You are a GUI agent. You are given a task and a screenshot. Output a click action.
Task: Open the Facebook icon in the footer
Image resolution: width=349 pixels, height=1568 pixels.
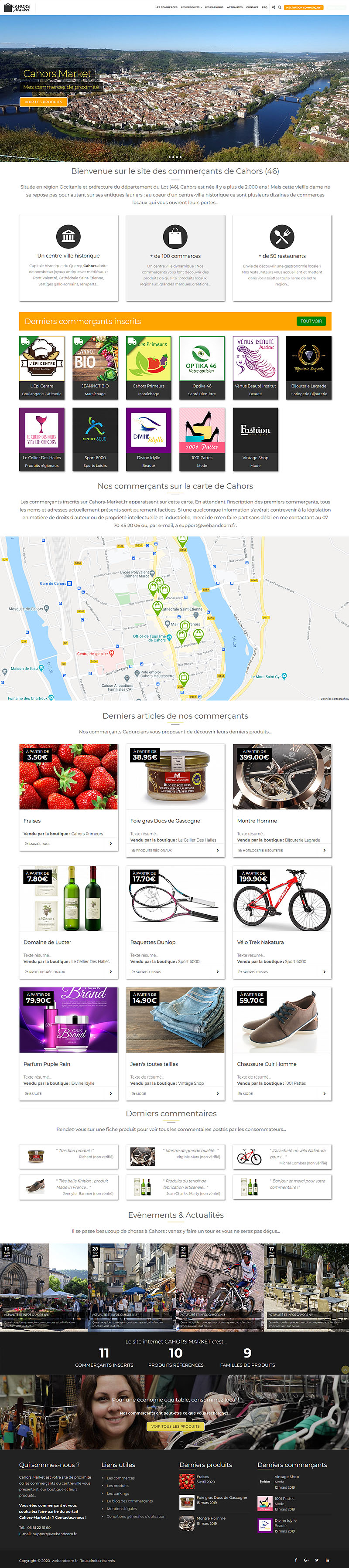296,1560
